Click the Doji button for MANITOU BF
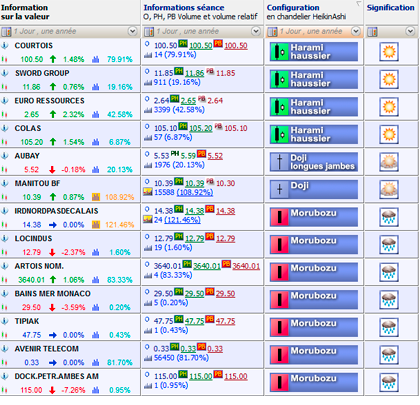Image resolution: width=420 pixels, height=405 pixels. pos(314,190)
